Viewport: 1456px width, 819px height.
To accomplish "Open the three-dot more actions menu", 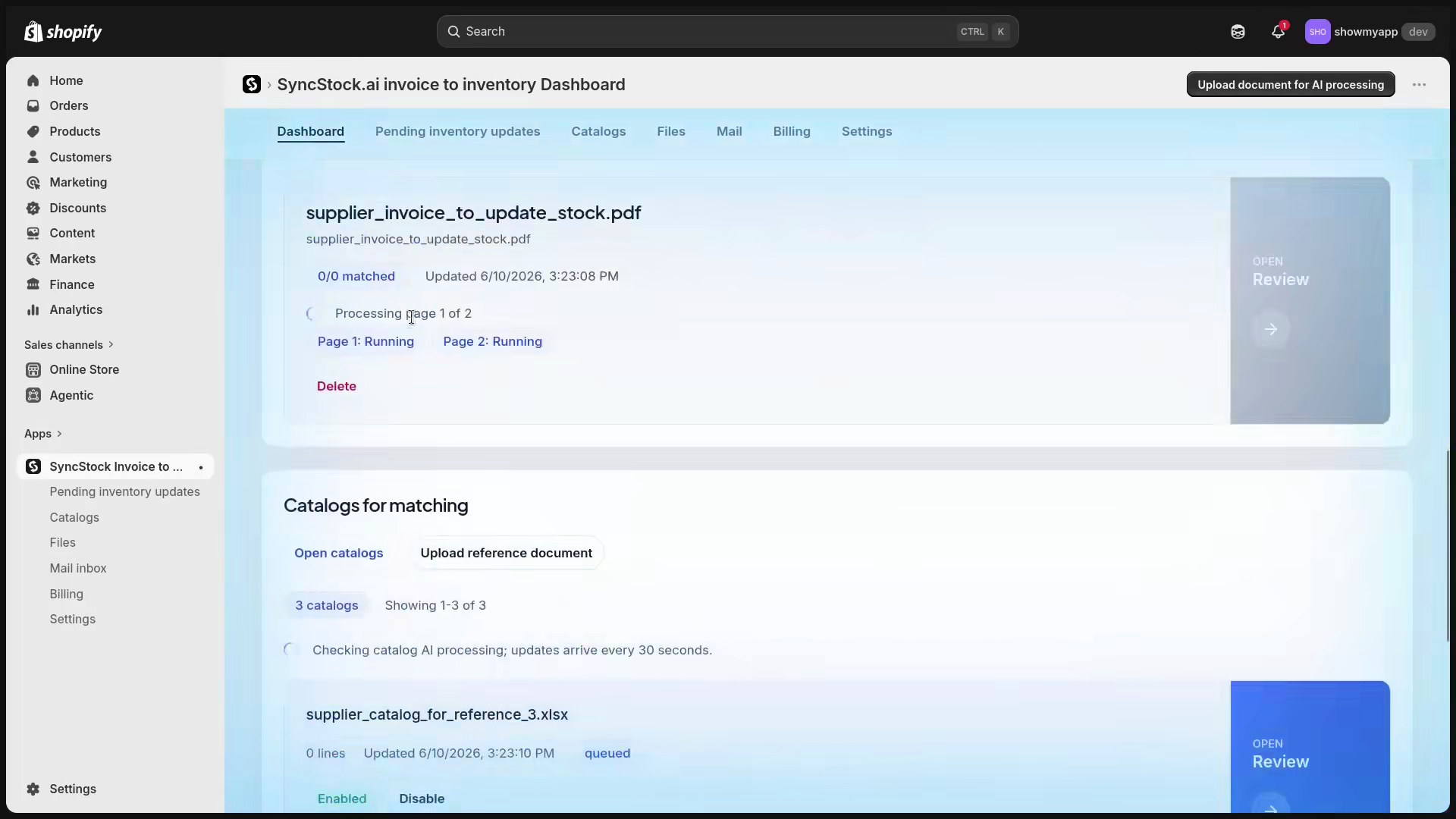I will (x=1419, y=85).
